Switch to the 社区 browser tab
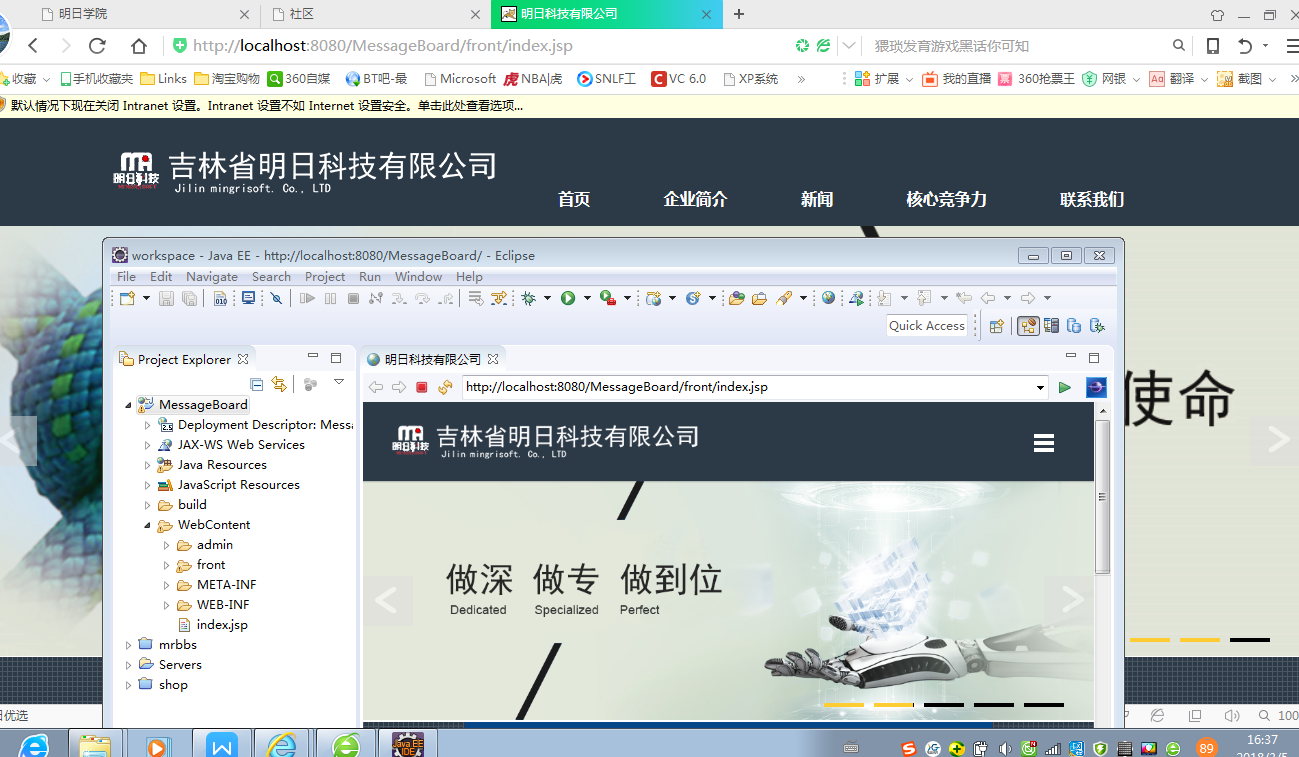Screen dimensions: 1299x757 (x=375, y=14)
